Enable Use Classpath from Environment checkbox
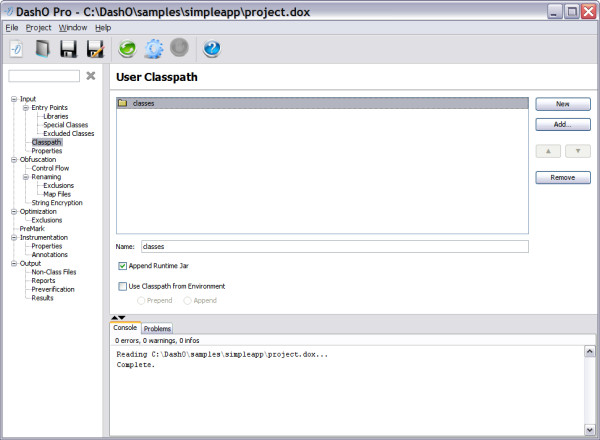600x440 pixels. pyautogui.click(x=122, y=286)
